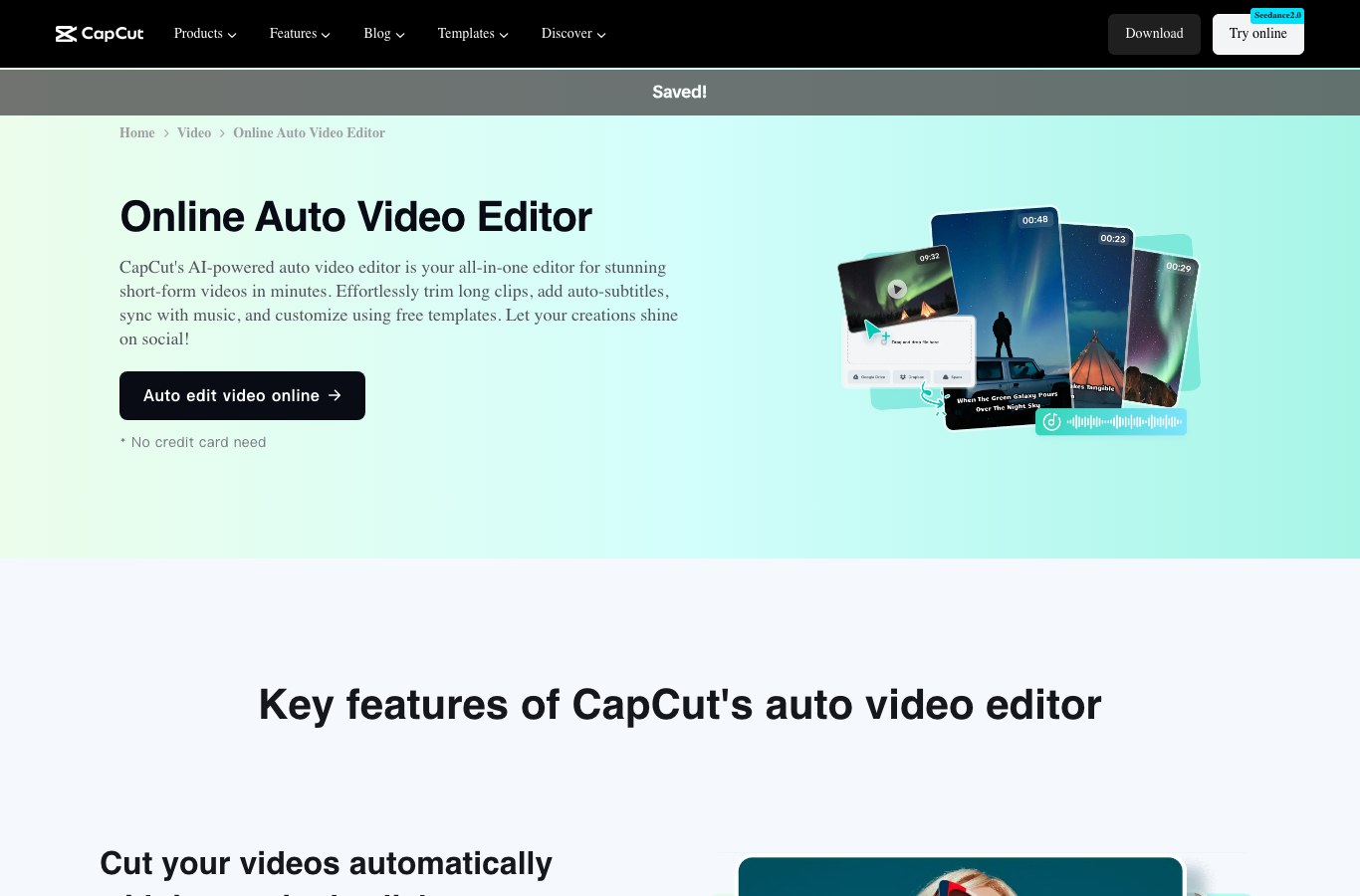Click the No credit card need note
The width and height of the screenshot is (1360, 896).
[193, 442]
